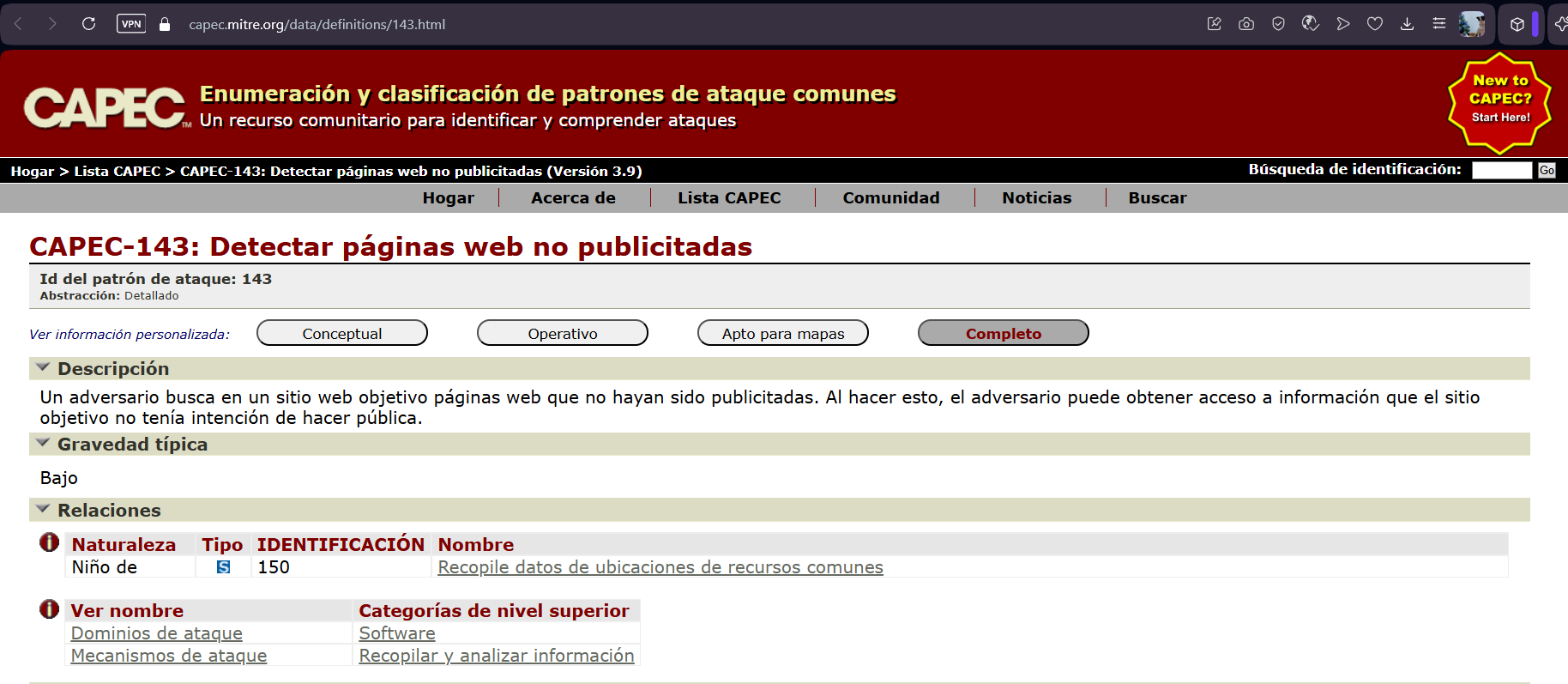The height and width of the screenshot is (684, 1568).
Task: Open the Software category link
Action: [x=397, y=633]
